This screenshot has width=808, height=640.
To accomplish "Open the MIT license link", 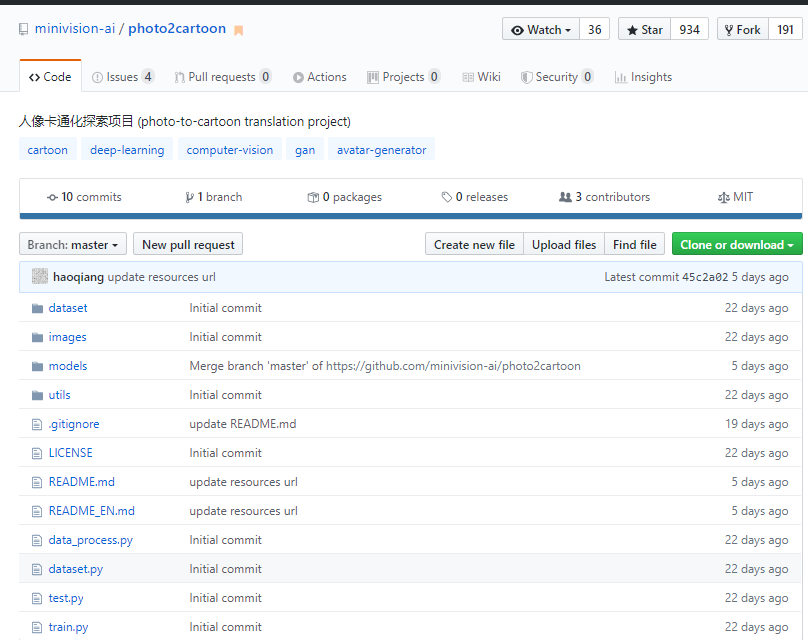I will tap(735, 197).
